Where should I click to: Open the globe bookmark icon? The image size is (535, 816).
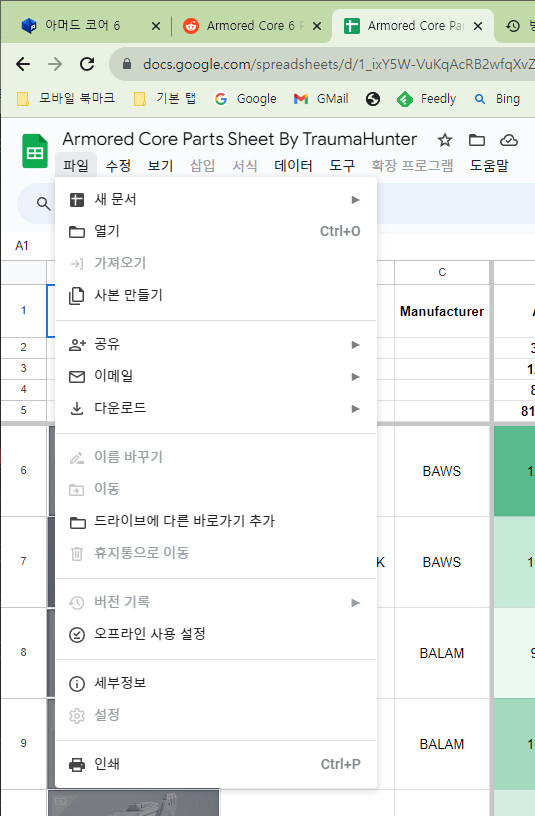pyautogui.click(x=373, y=99)
